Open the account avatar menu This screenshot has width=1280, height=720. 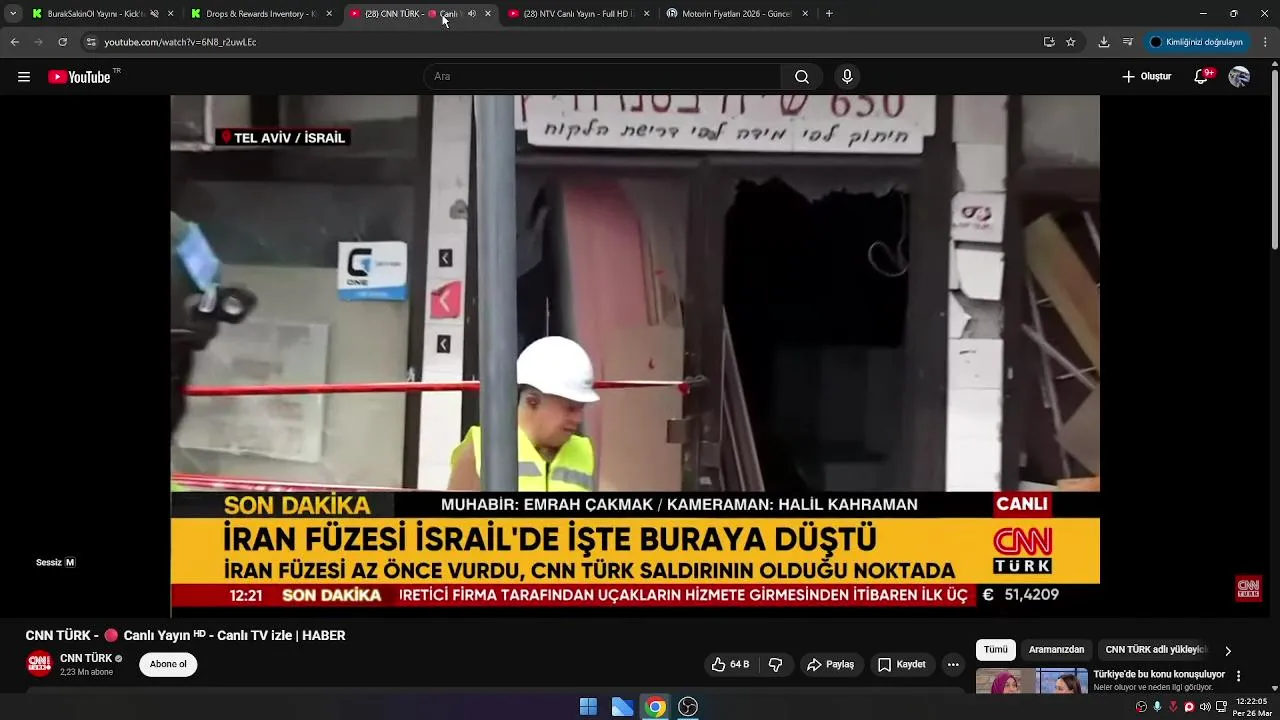pyautogui.click(x=1239, y=77)
